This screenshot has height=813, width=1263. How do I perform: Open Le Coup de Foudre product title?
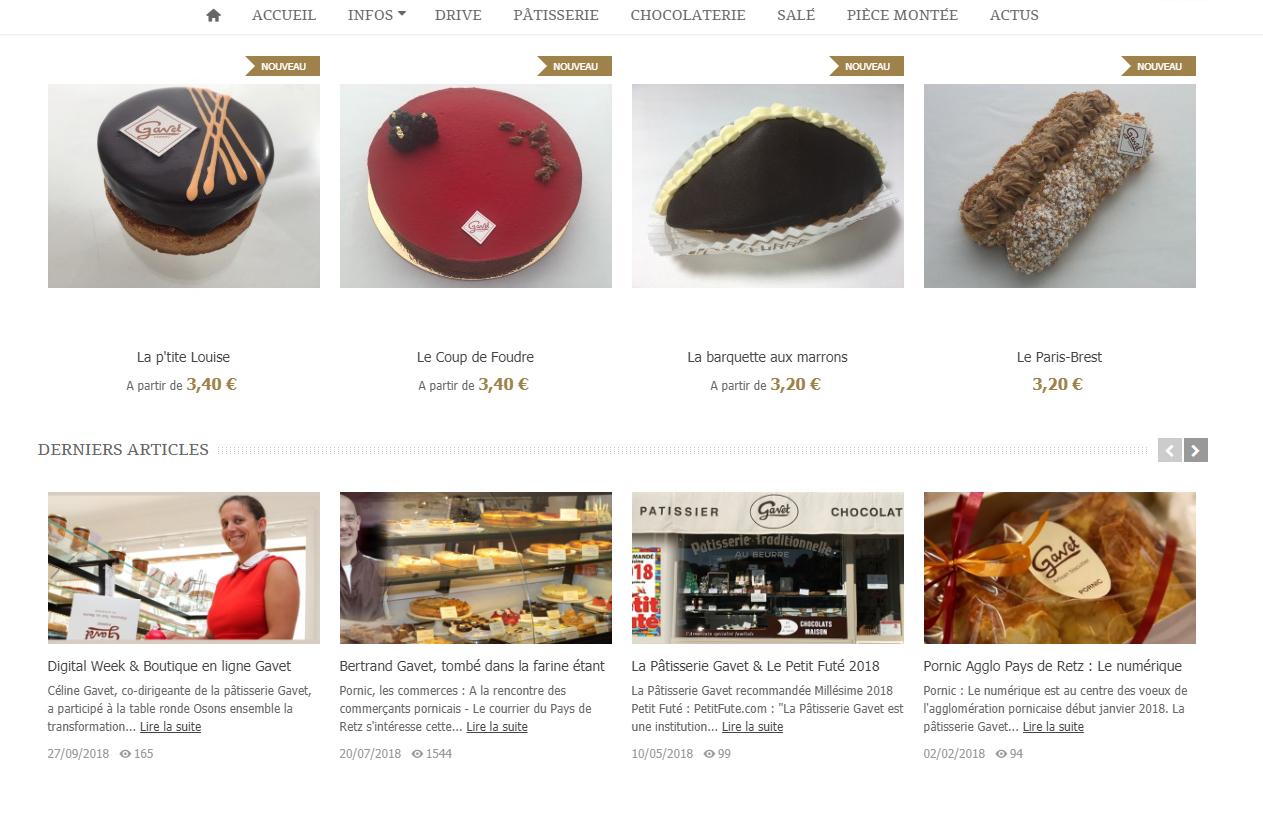coord(475,357)
